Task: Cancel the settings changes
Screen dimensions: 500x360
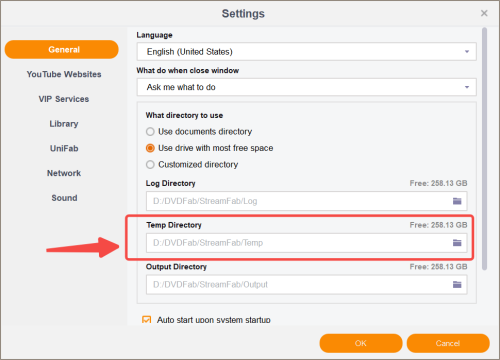Action: (448, 343)
